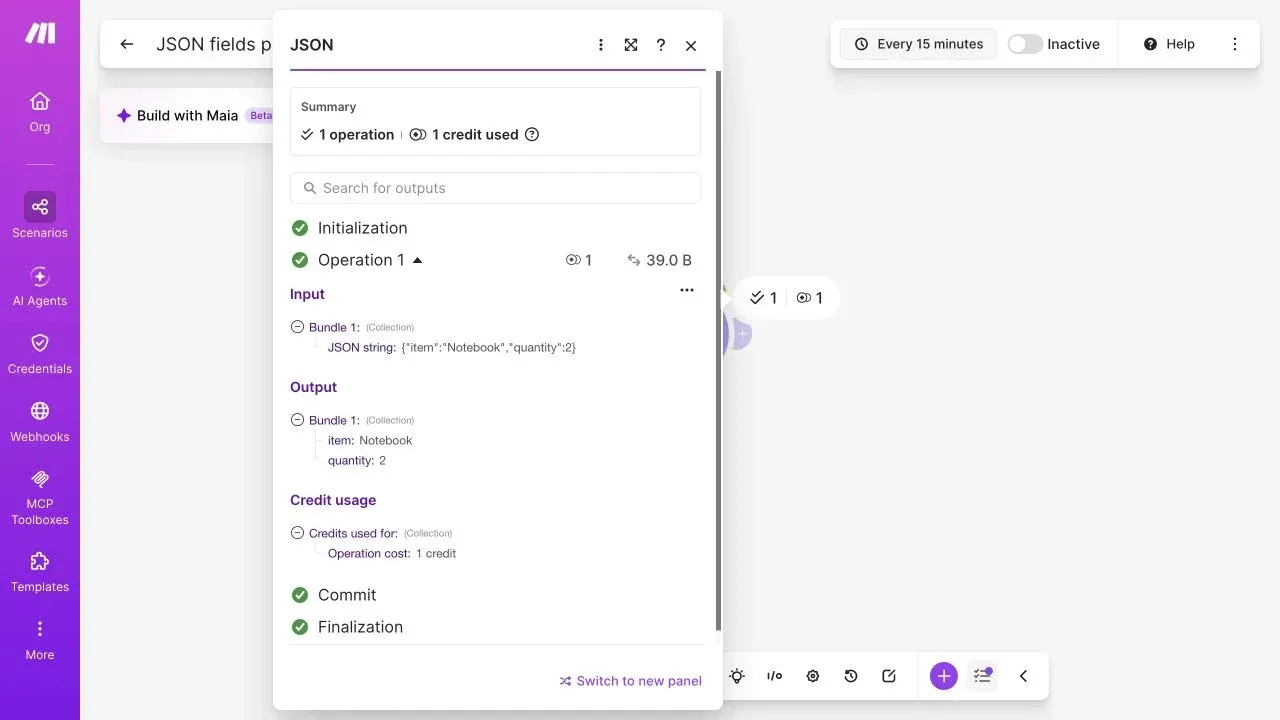Go to Org in sidebar
Screen dimensions: 1280x720
40,112
